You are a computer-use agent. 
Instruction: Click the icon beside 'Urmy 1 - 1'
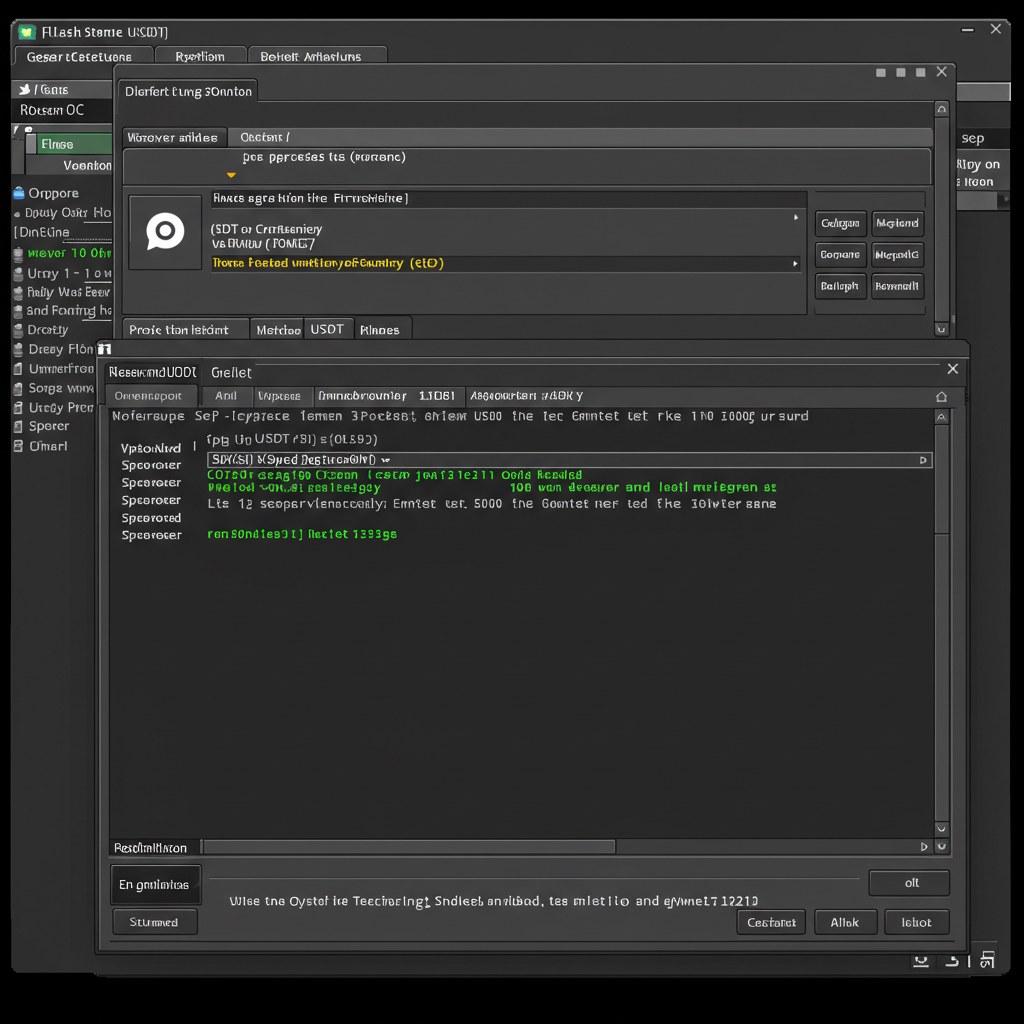point(18,274)
